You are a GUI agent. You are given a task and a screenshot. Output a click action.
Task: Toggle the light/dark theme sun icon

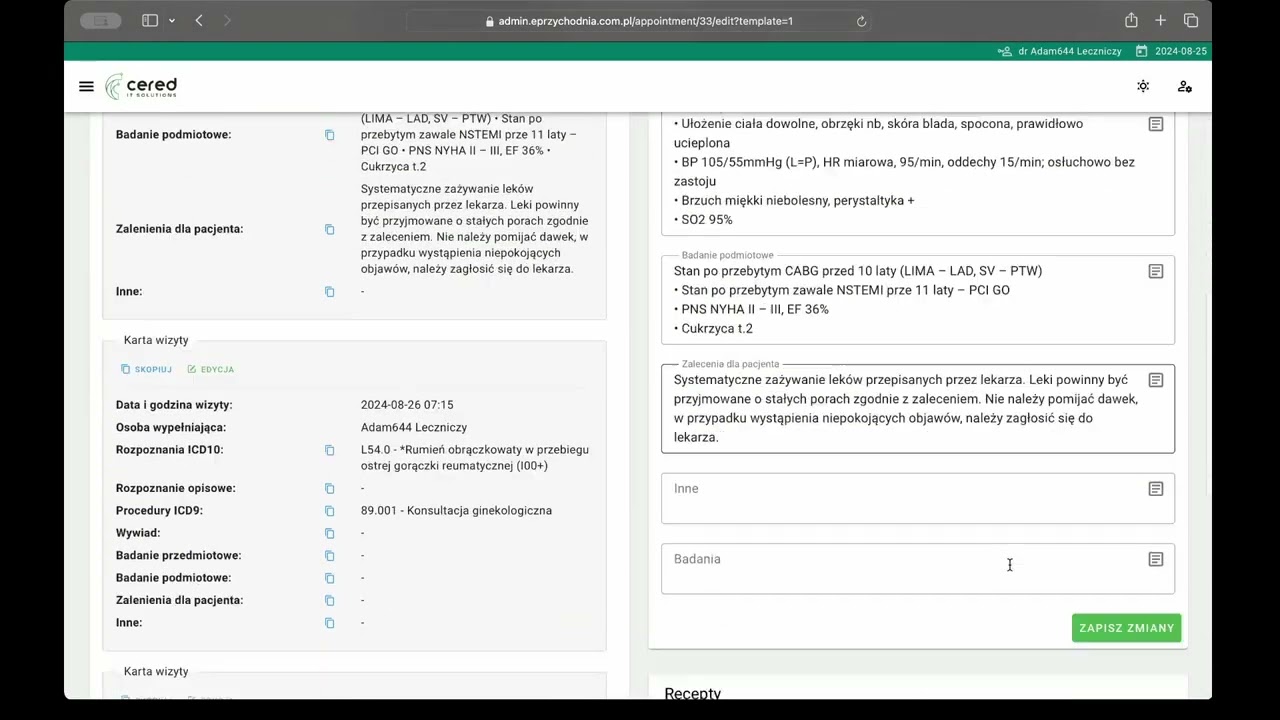tap(1143, 87)
